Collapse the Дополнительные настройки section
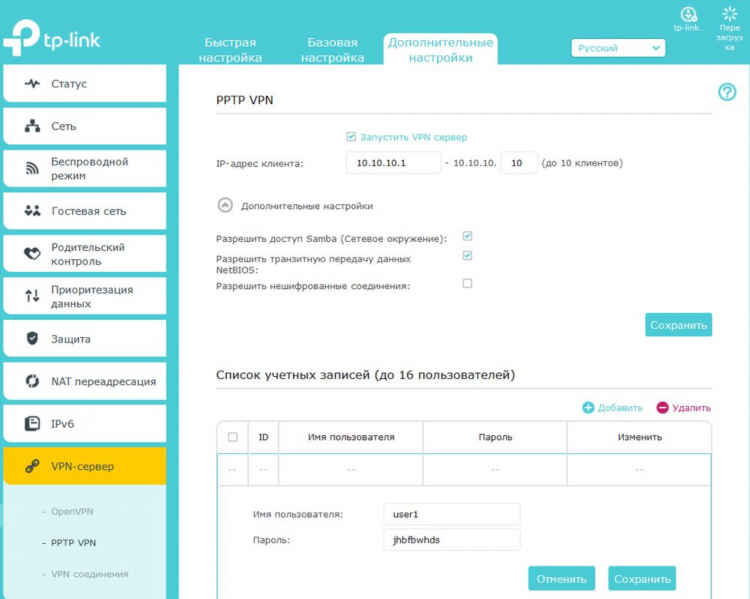Screen dimensions: 750x599 click(x=225, y=205)
